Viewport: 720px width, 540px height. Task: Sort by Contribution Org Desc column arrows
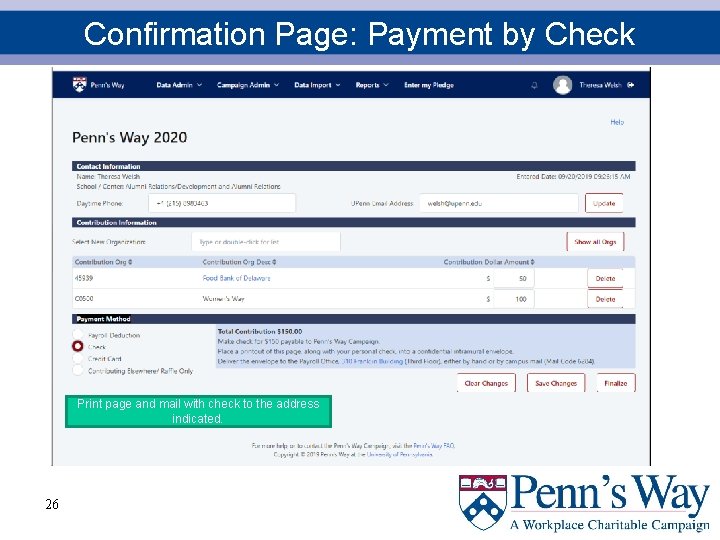[x=274, y=262]
